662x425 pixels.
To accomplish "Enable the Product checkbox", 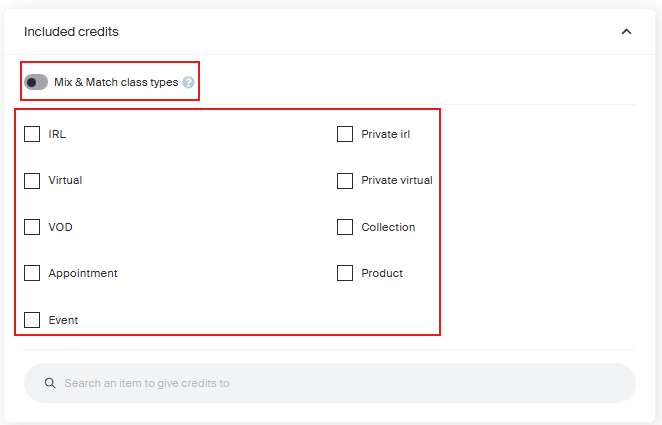I will coord(345,273).
